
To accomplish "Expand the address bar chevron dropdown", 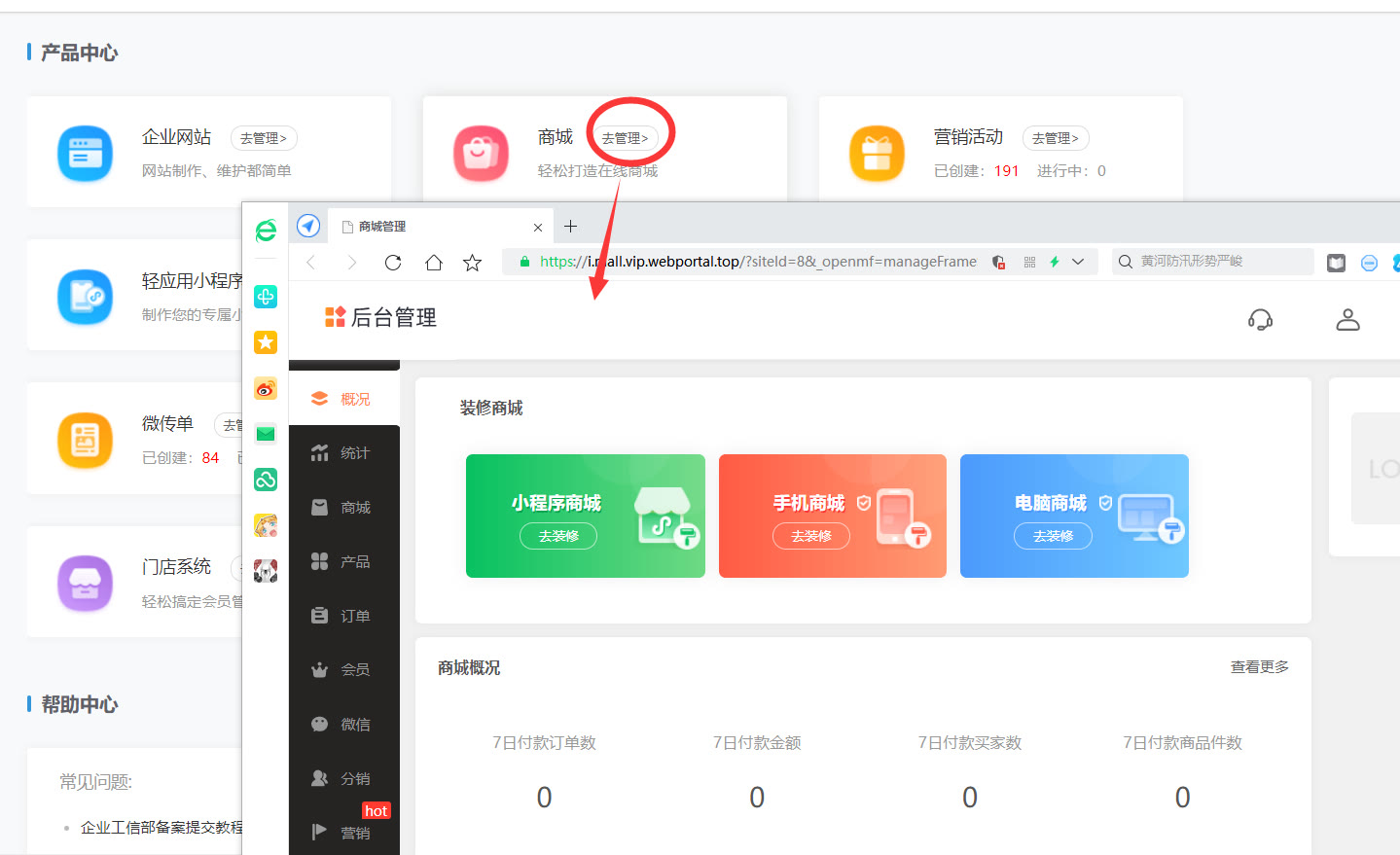I will [x=1076, y=261].
